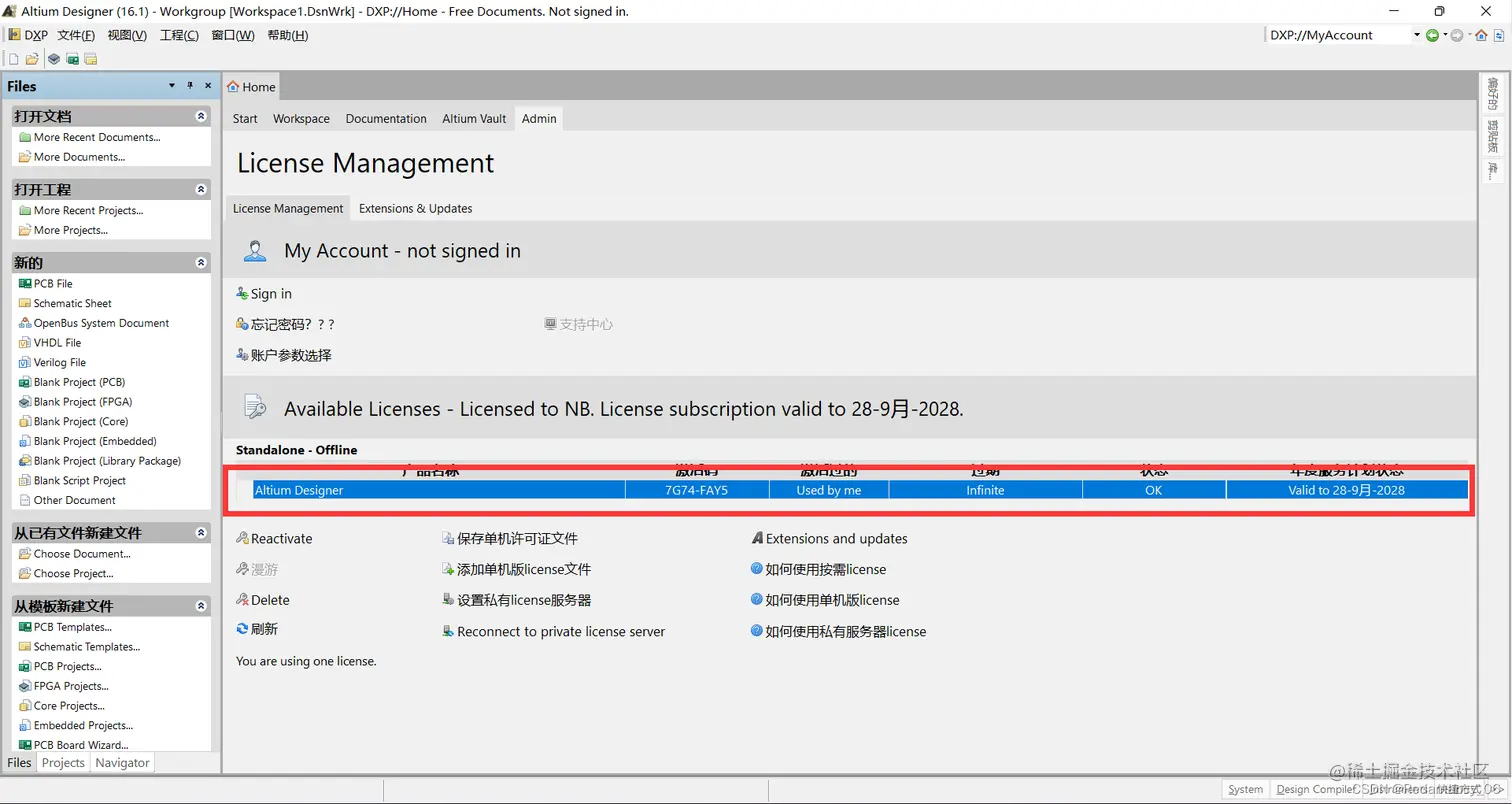Create an OpenBus System Document
Image resolution: width=1512 pixels, height=804 pixels.
(94, 323)
